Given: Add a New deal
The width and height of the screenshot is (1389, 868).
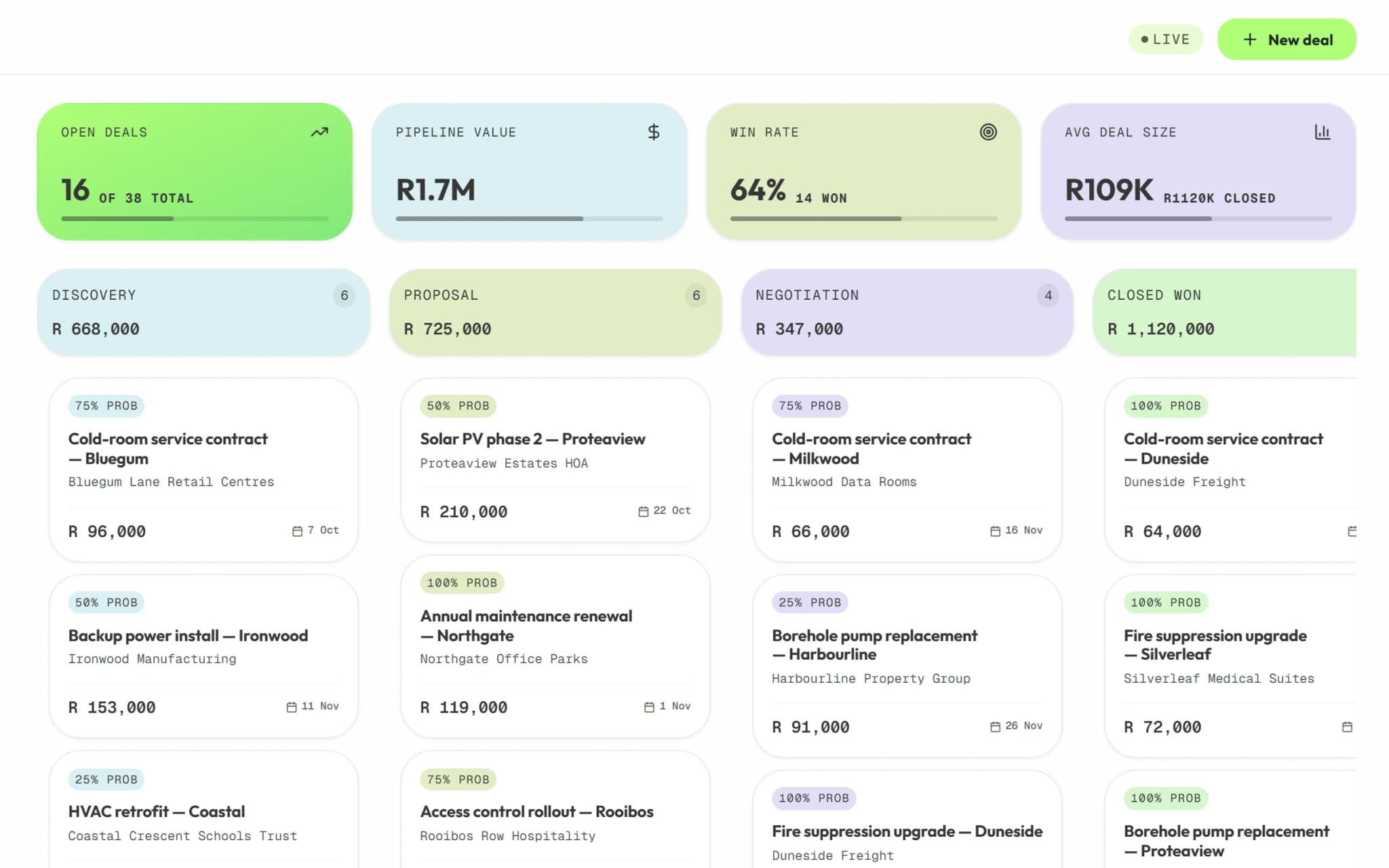Looking at the screenshot, I should (1287, 39).
